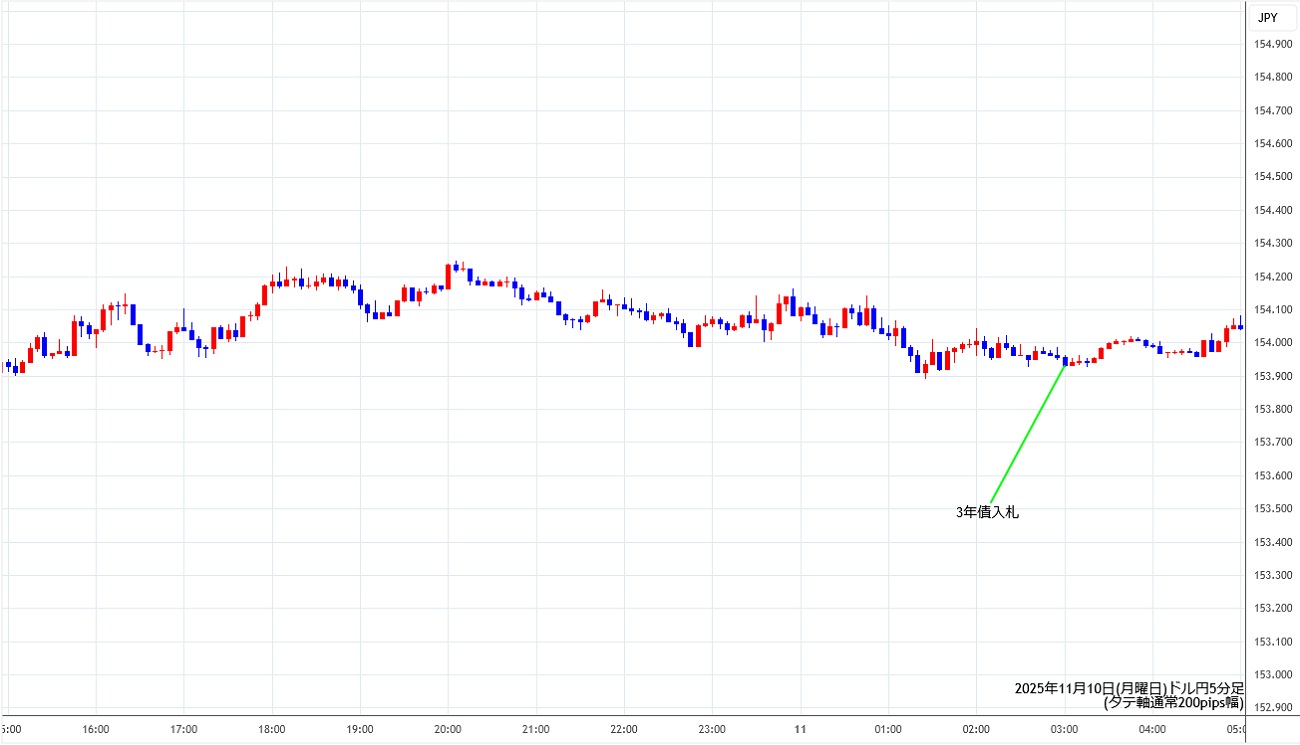The height and width of the screenshot is (745, 1300).
Task: Click the 153.500 price axis label
Action: coord(1270,509)
